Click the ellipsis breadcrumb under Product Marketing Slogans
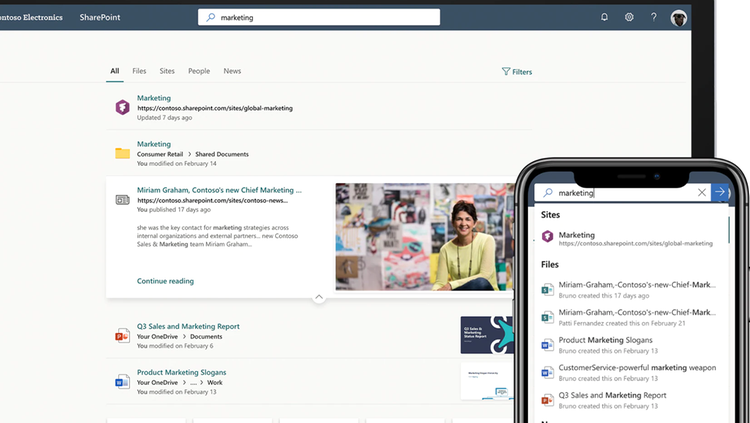This screenshot has width=750, height=423. [x=193, y=383]
